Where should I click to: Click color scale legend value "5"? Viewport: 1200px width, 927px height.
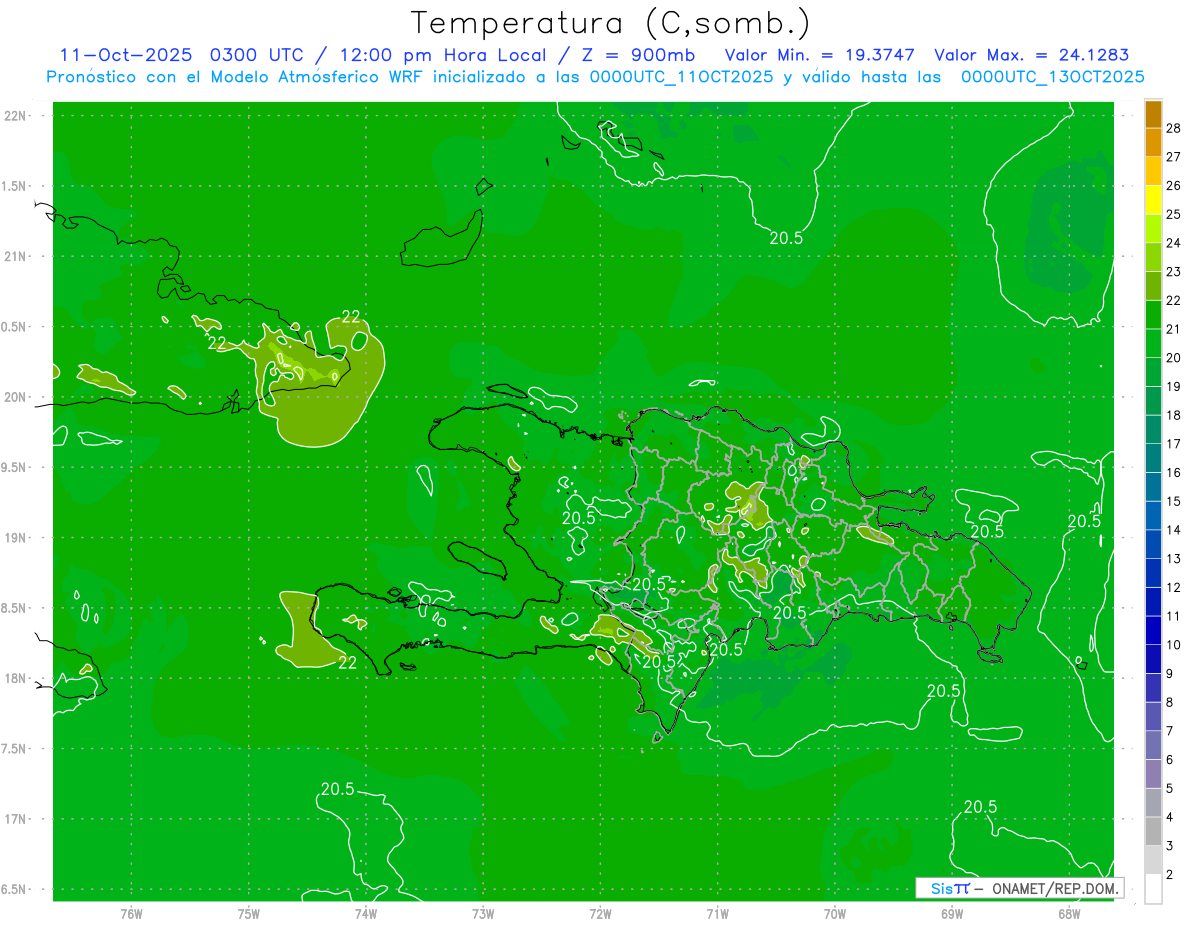pyautogui.click(x=1170, y=788)
